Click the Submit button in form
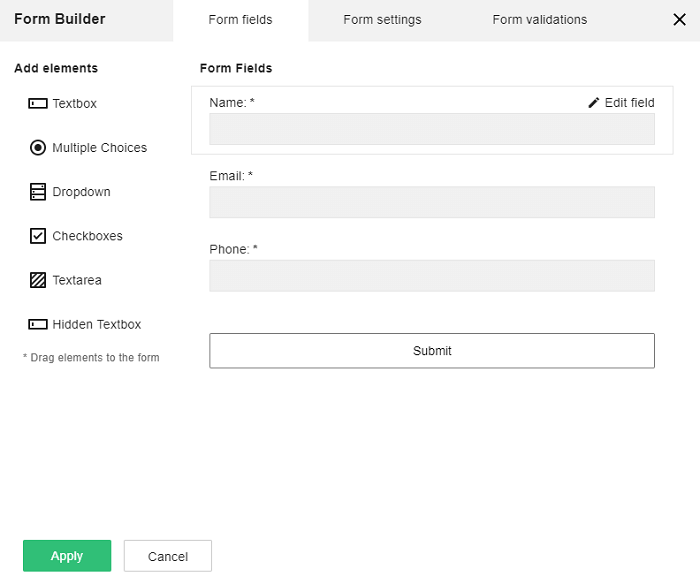The height and width of the screenshot is (584, 700). (432, 351)
